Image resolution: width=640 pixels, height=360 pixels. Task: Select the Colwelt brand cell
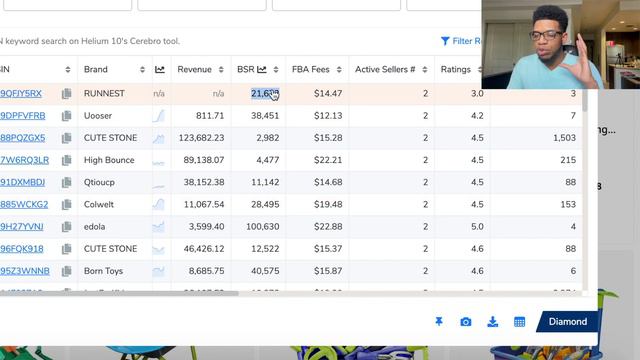point(99,204)
